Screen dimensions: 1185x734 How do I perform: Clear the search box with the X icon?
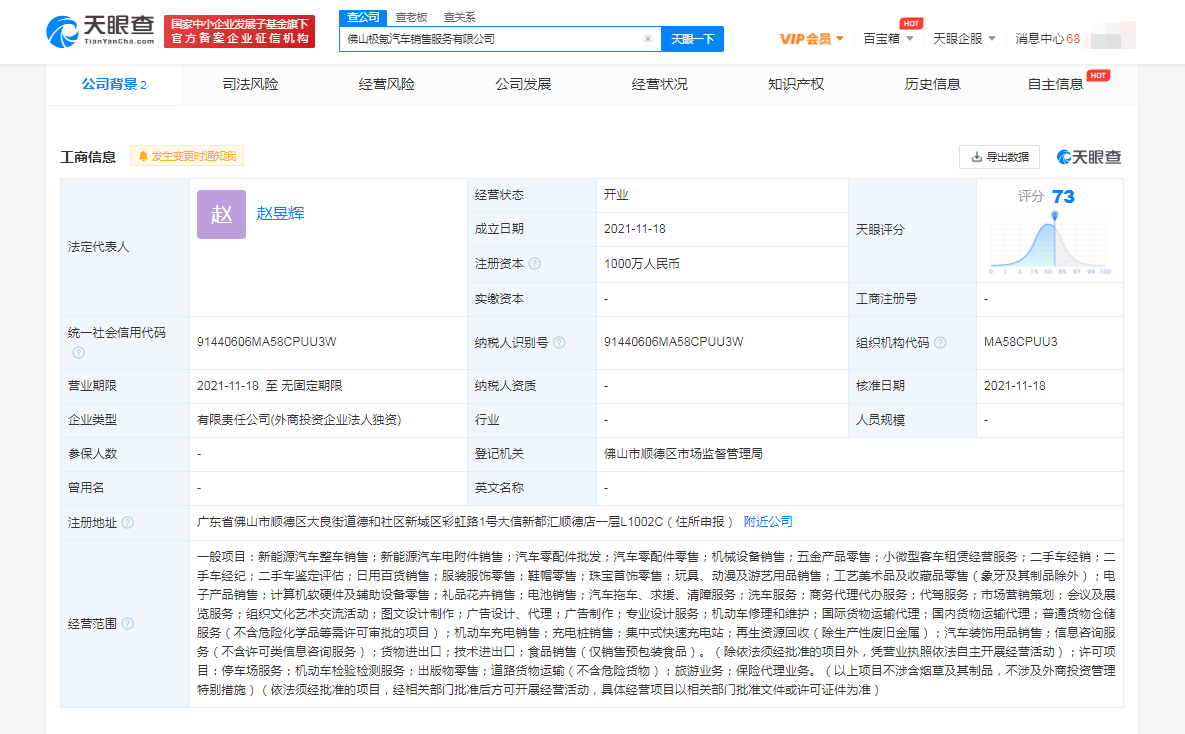point(649,38)
